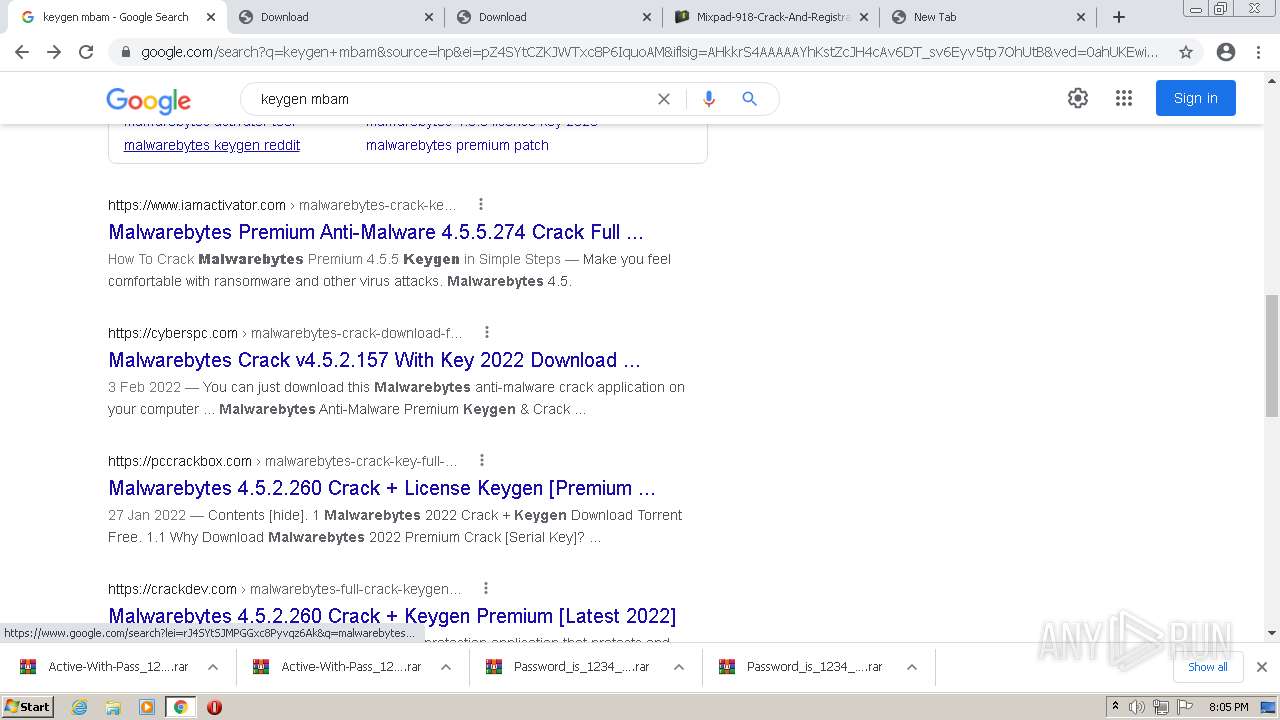Image resolution: width=1280 pixels, height=720 pixels.
Task: Clear the search box with the X icon
Action: click(x=663, y=99)
